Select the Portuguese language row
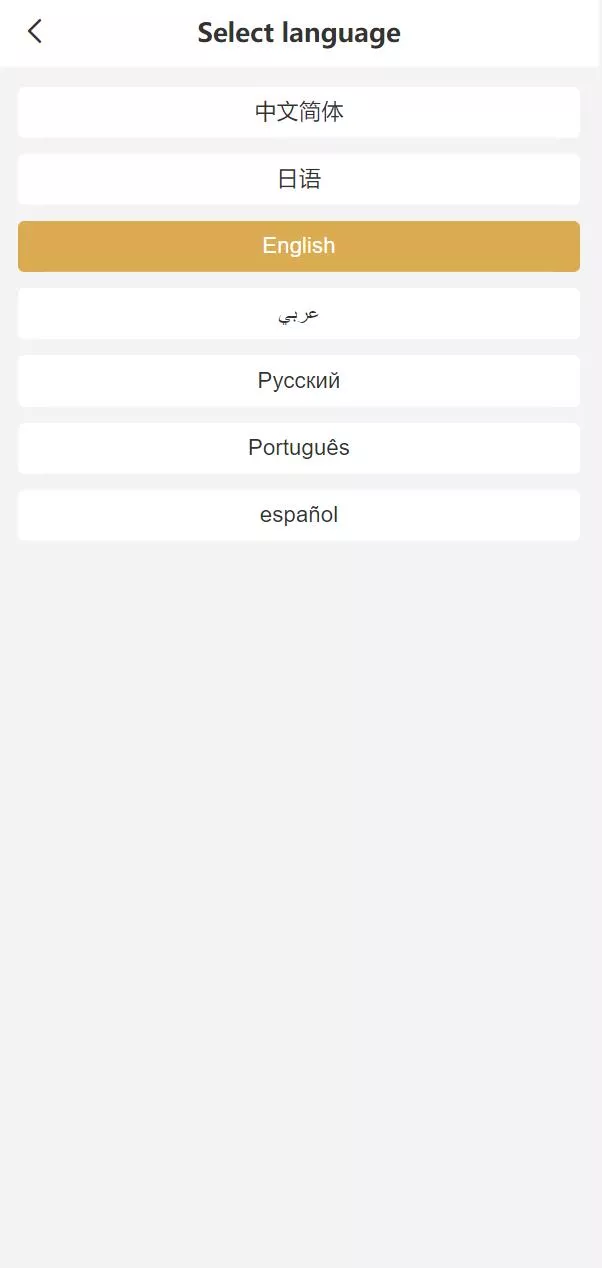Image resolution: width=602 pixels, height=1268 pixels. point(299,448)
